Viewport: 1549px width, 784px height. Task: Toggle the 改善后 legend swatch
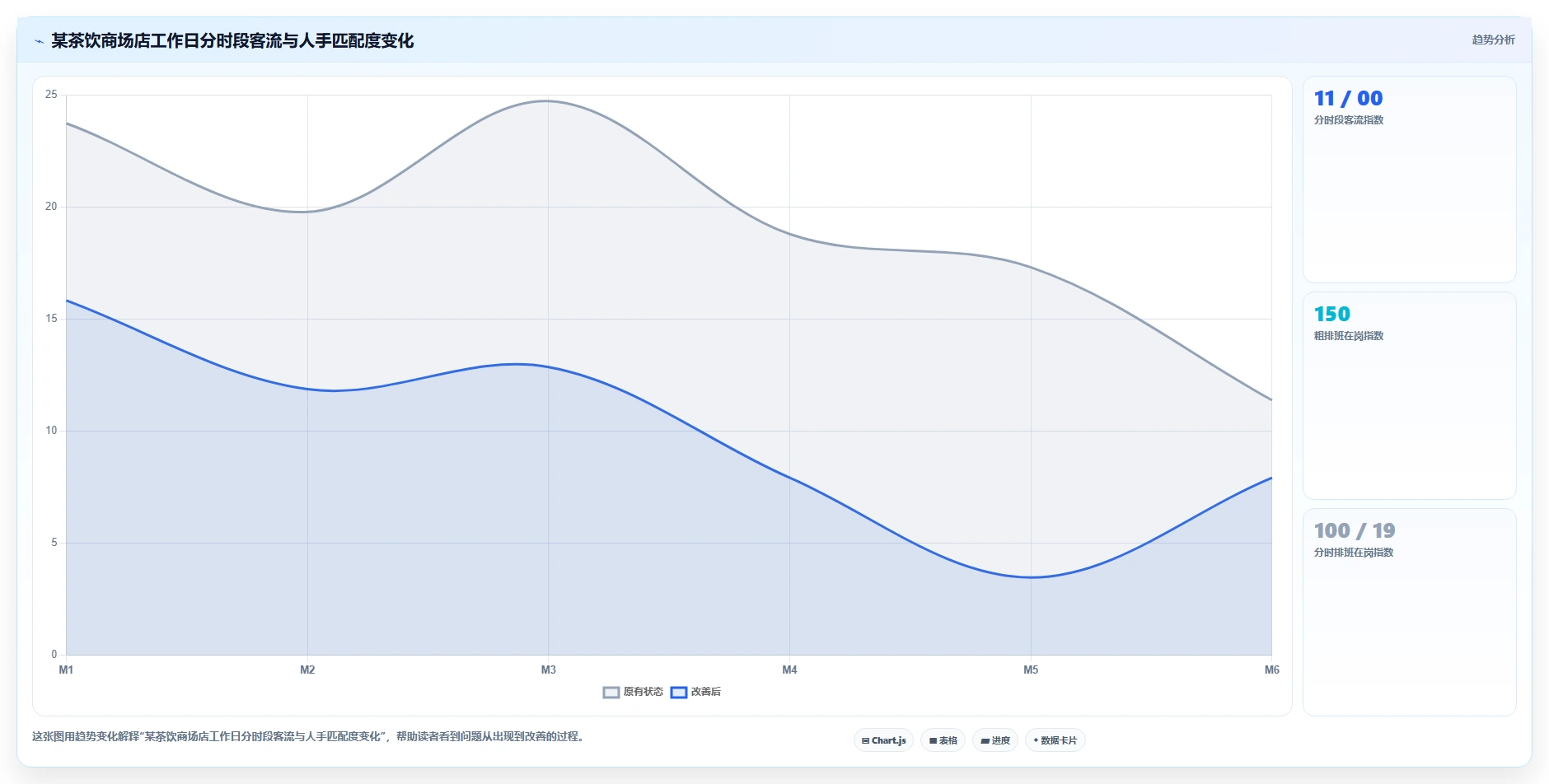click(x=679, y=692)
